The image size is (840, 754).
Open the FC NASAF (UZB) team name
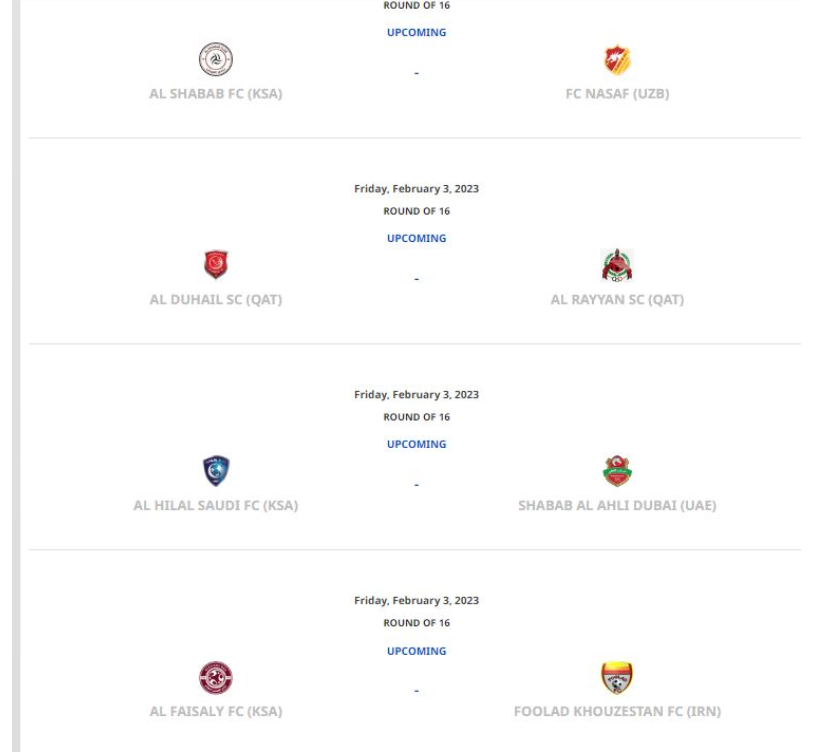617,94
